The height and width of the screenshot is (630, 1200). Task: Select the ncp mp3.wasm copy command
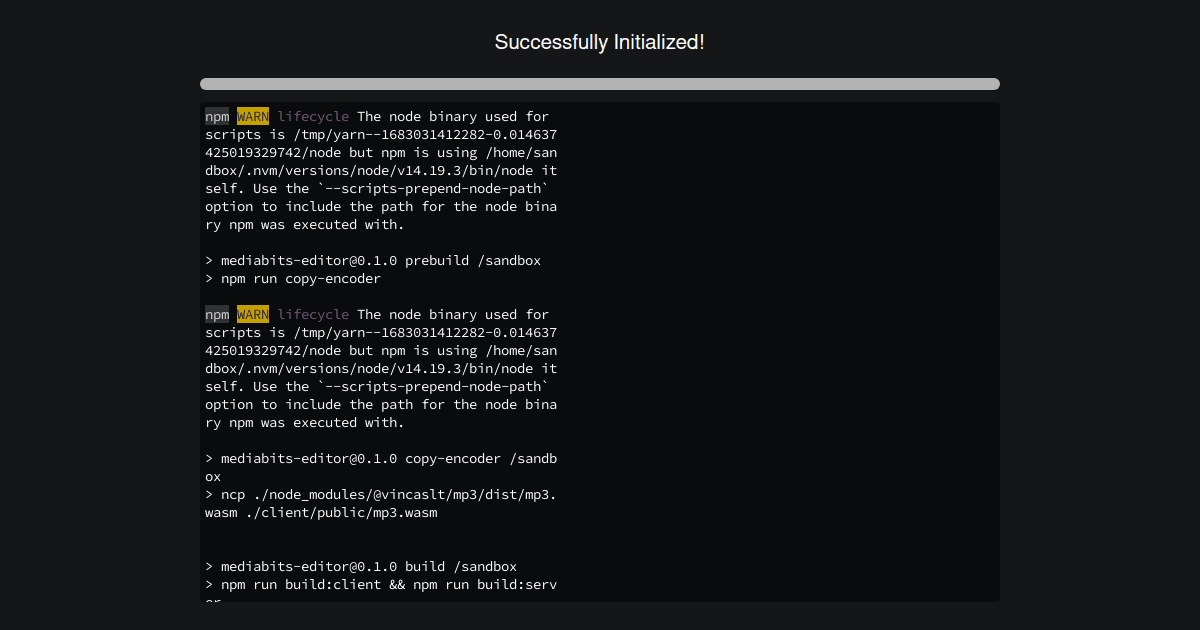[x=380, y=494]
